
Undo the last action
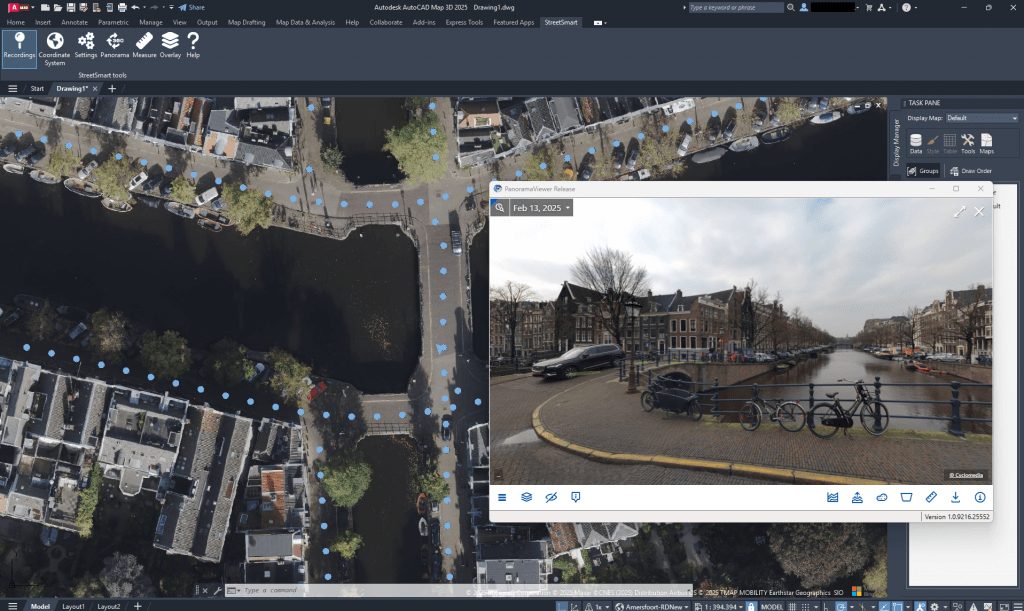tap(135, 7)
